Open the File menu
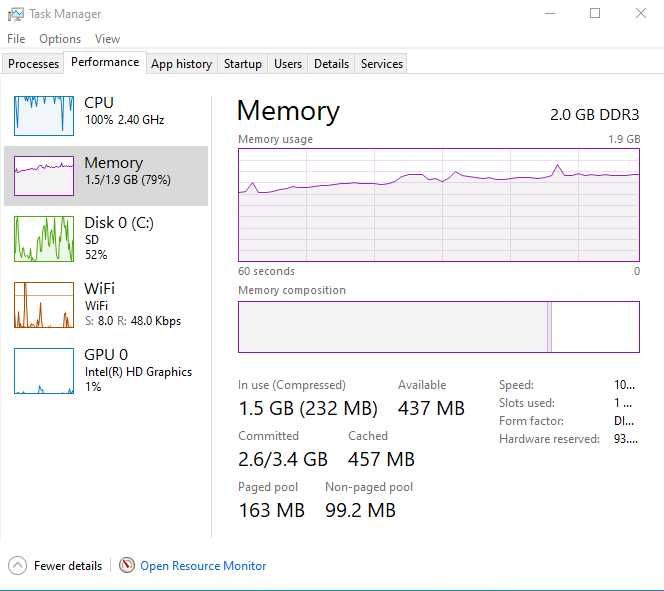664x591 pixels. tap(16, 39)
